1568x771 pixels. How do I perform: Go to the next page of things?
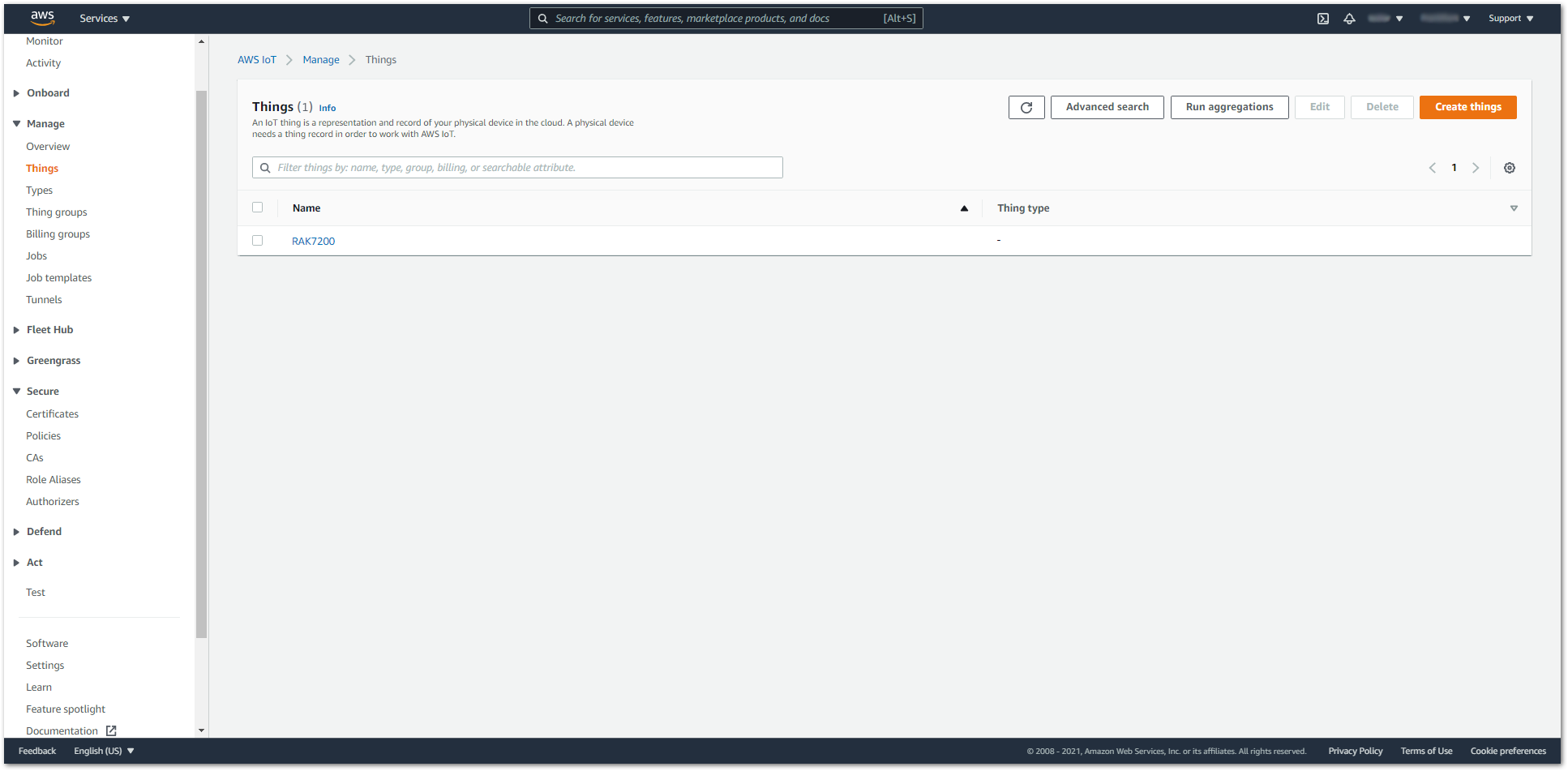click(1476, 168)
